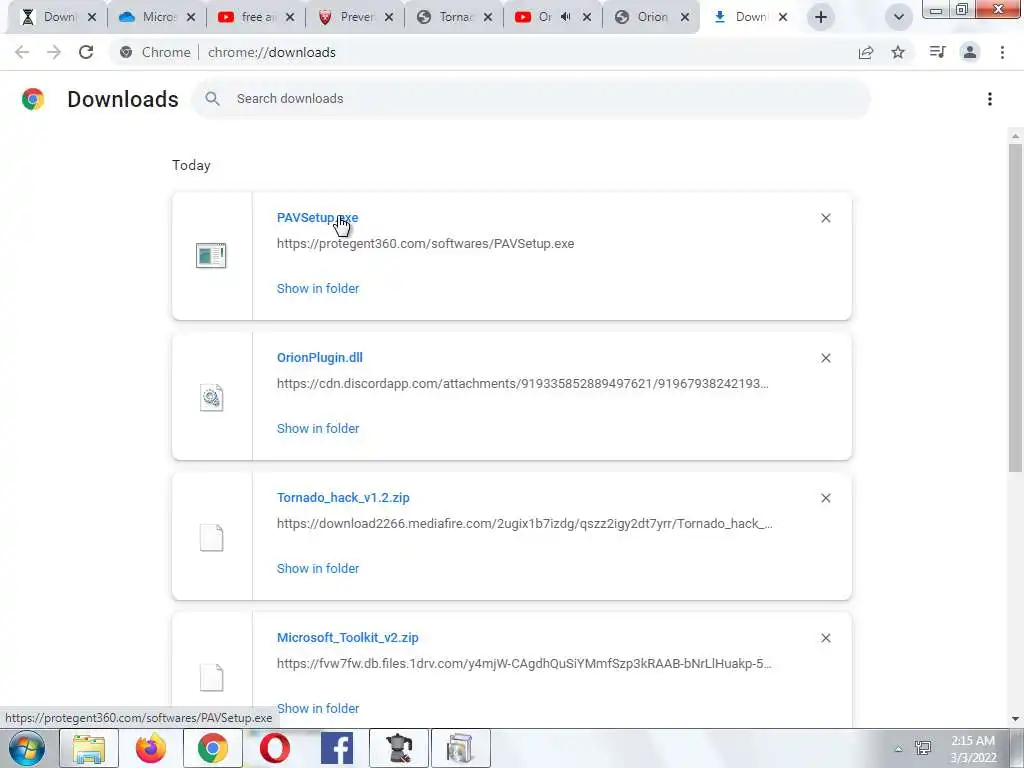Open the Chrome profile avatar
1024x768 pixels.
(970, 52)
